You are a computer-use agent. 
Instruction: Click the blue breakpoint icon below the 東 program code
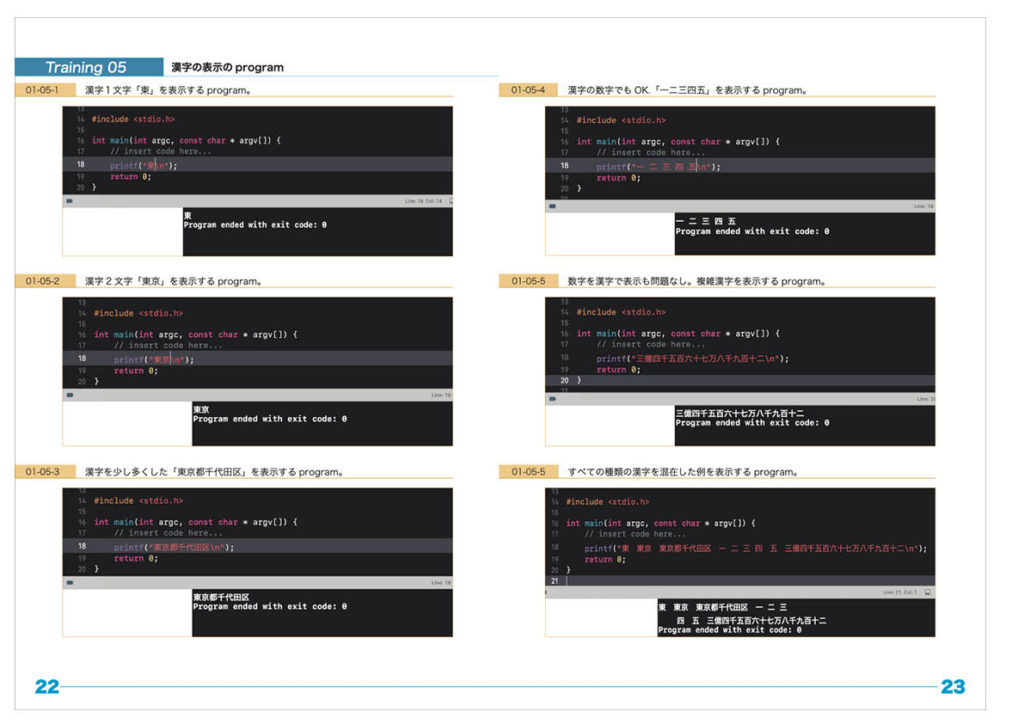69,201
